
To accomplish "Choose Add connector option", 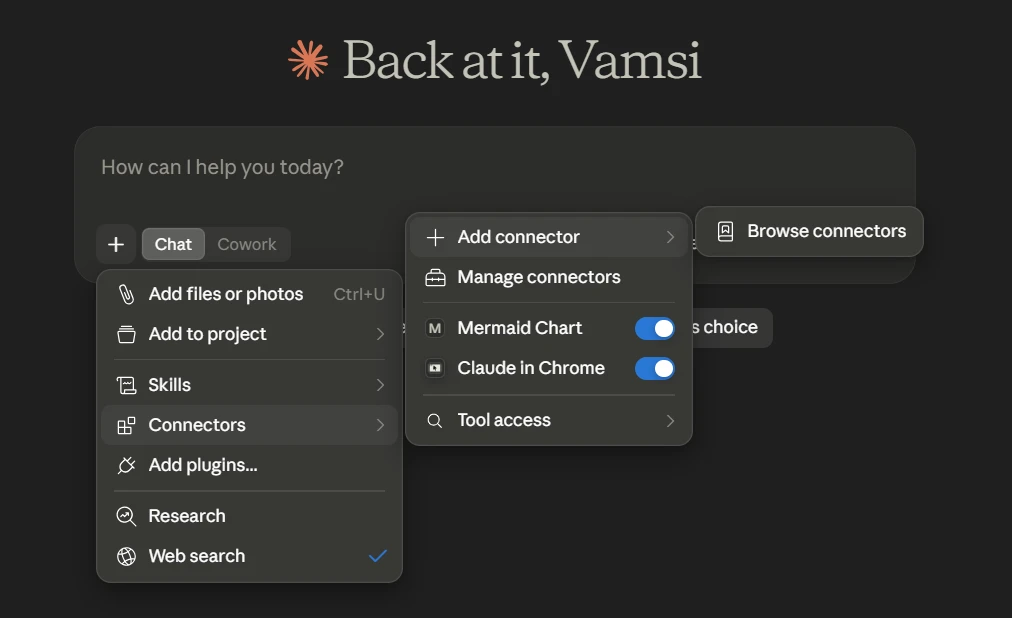I will (549, 237).
